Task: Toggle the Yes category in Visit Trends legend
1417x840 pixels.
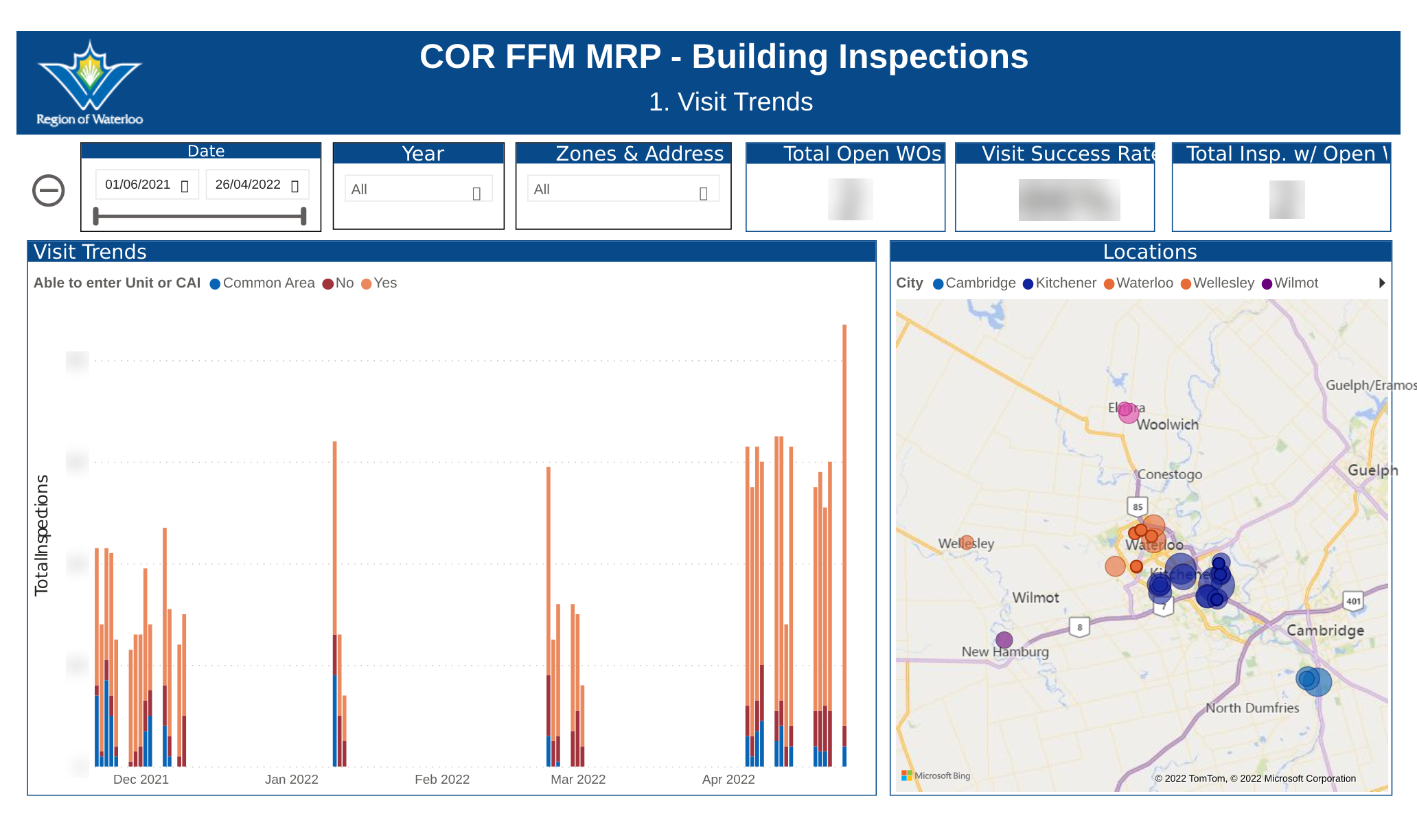Action: point(367,283)
